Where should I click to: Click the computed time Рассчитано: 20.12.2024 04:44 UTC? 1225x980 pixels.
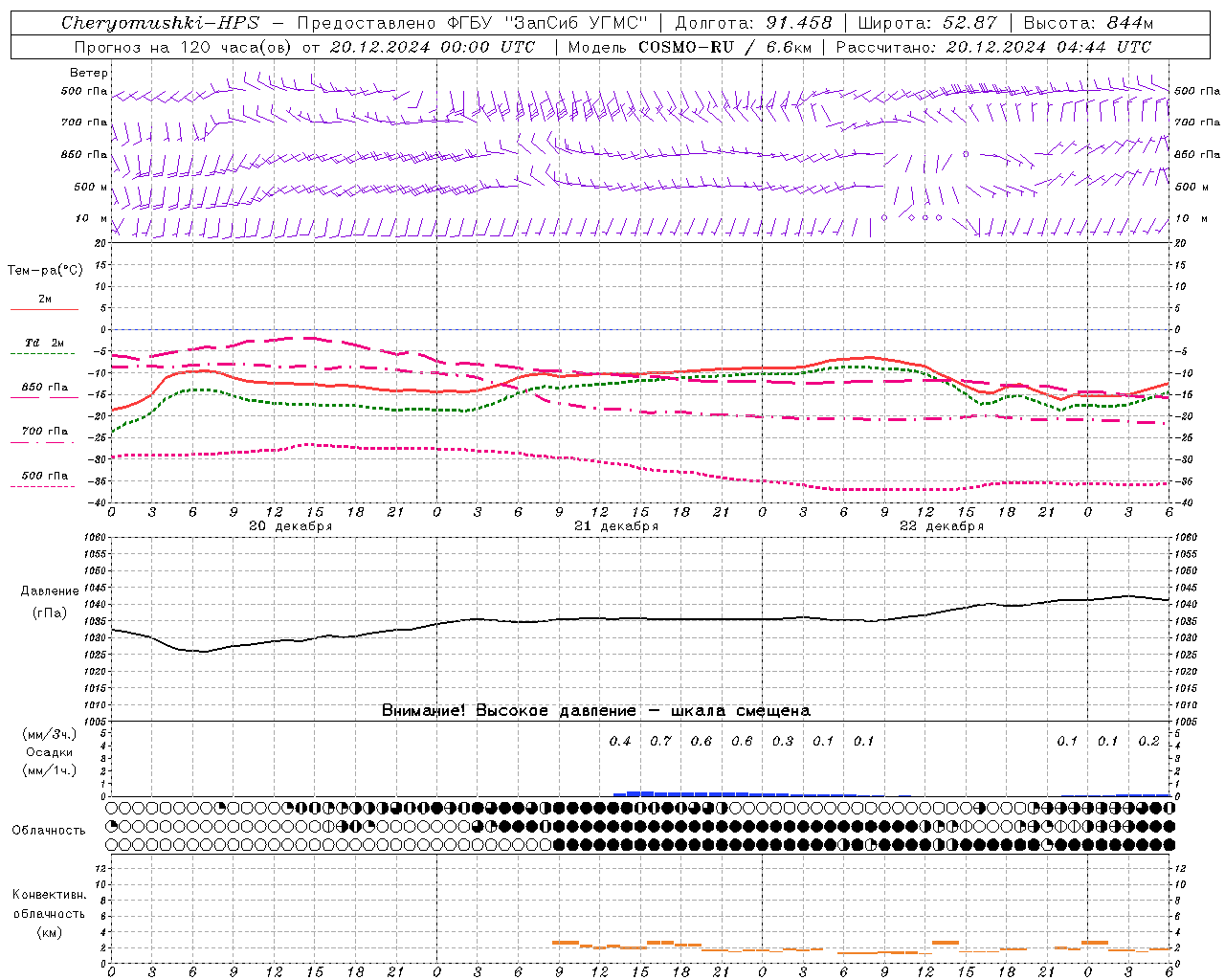point(993,47)
